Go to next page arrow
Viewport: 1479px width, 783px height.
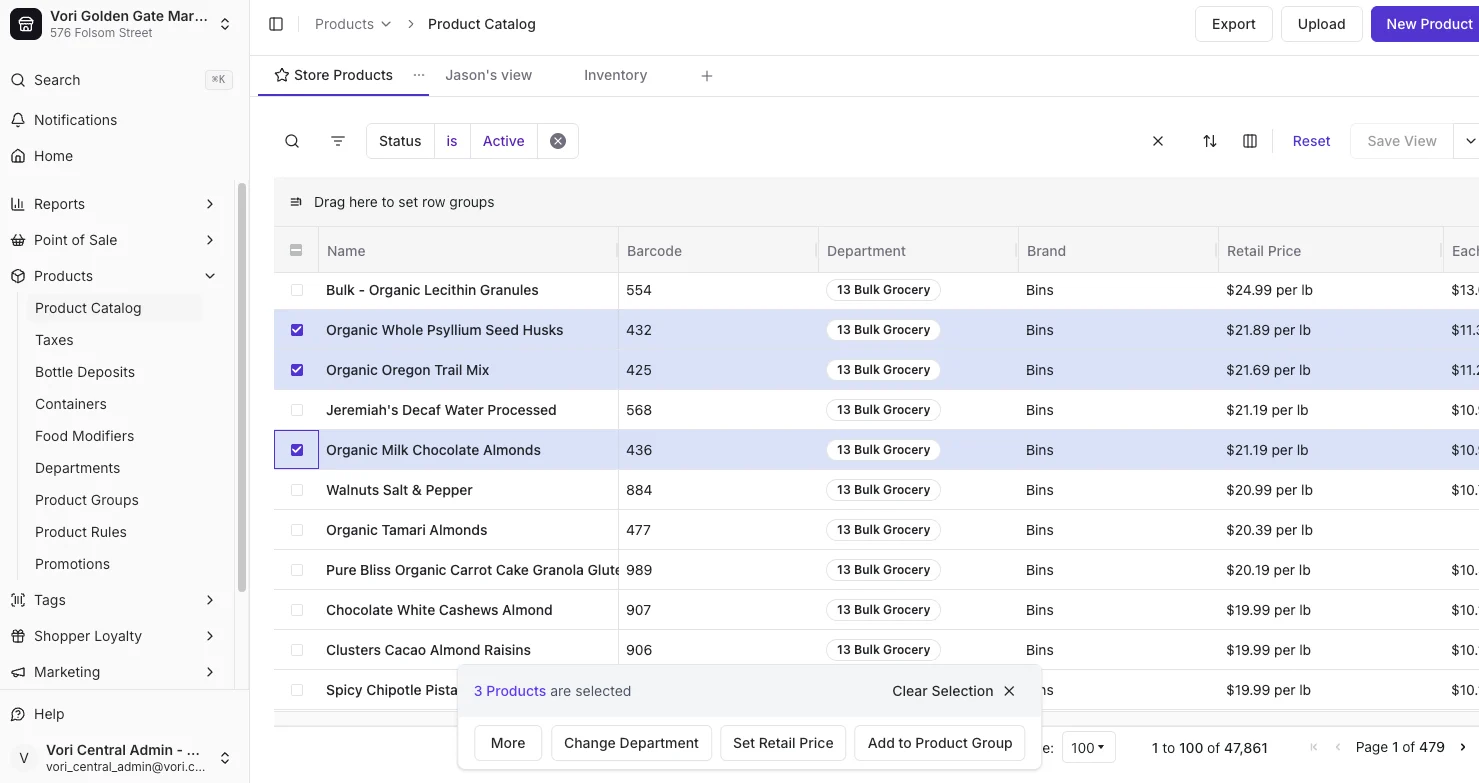point(1463,747)
